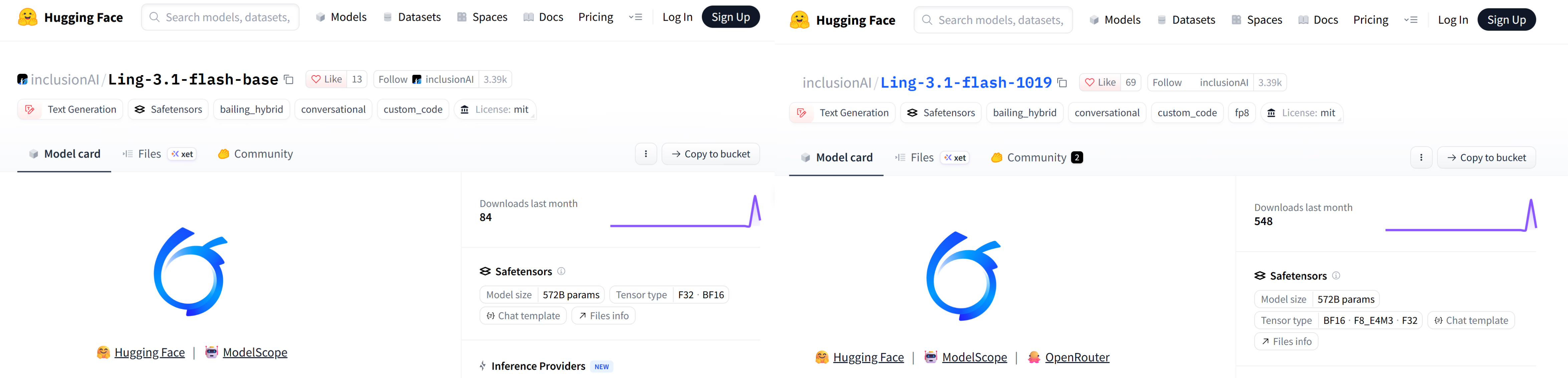The height and width of the screenshot is (378, 1568).
Task: Open Models in left page navbar
Action: (341, 17)
